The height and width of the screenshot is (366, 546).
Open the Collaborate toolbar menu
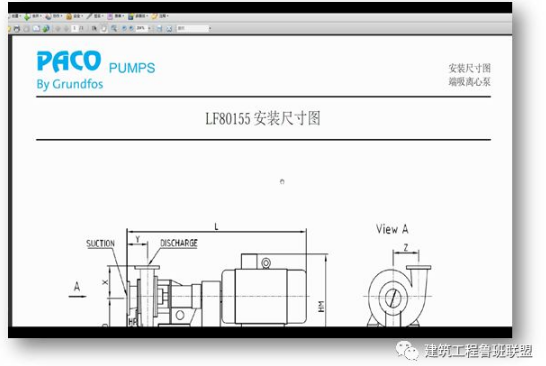pos(54,16)
